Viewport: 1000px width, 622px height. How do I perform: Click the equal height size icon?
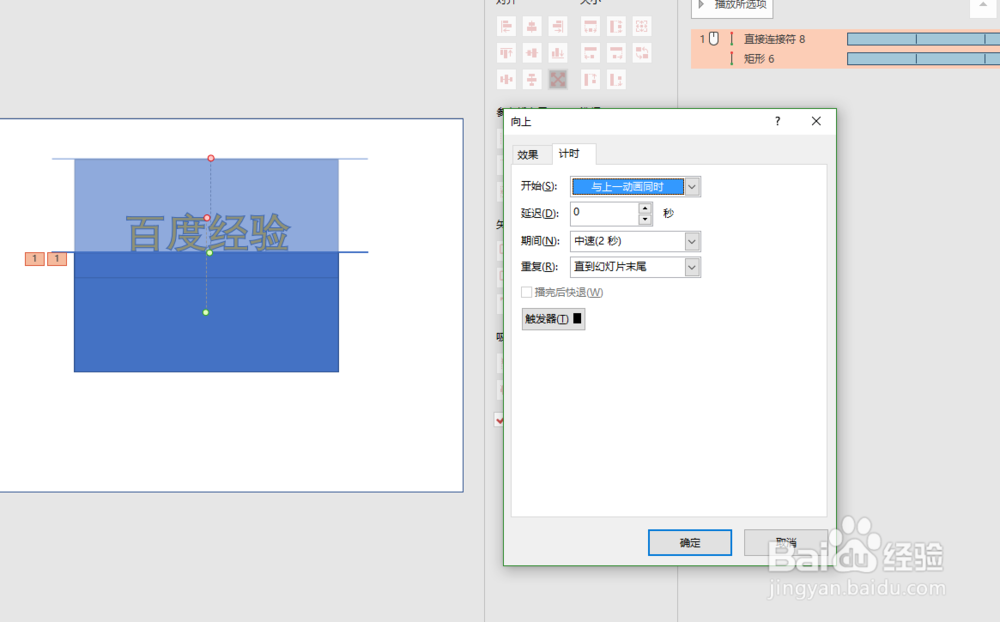coord(616,26)
